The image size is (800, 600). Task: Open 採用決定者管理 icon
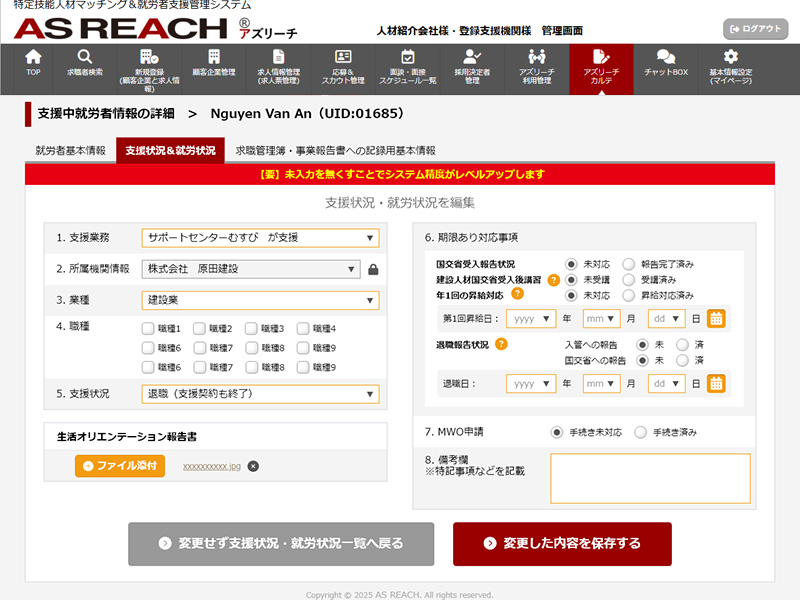tap(472, 57)
